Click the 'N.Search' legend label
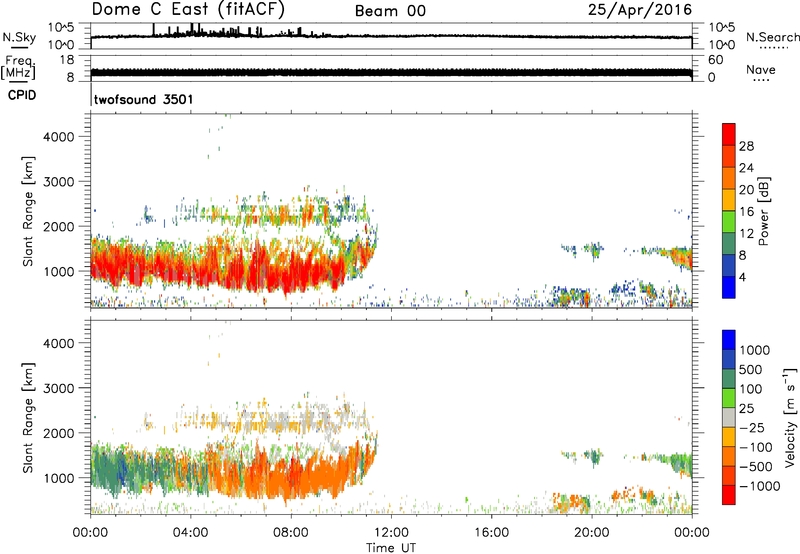The image size is (800, 554). tap(772, 37)
